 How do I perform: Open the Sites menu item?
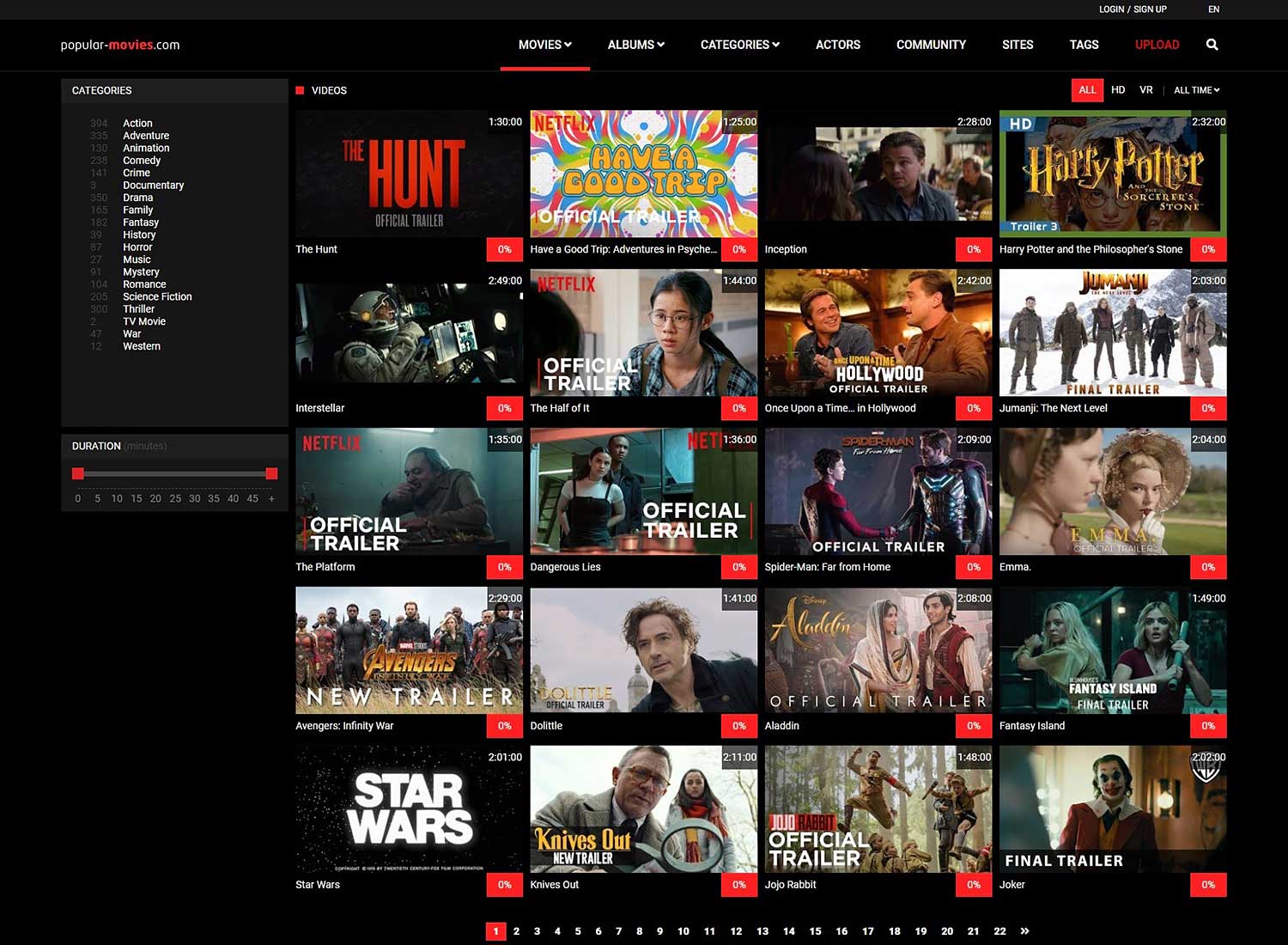click(1018, 45)
